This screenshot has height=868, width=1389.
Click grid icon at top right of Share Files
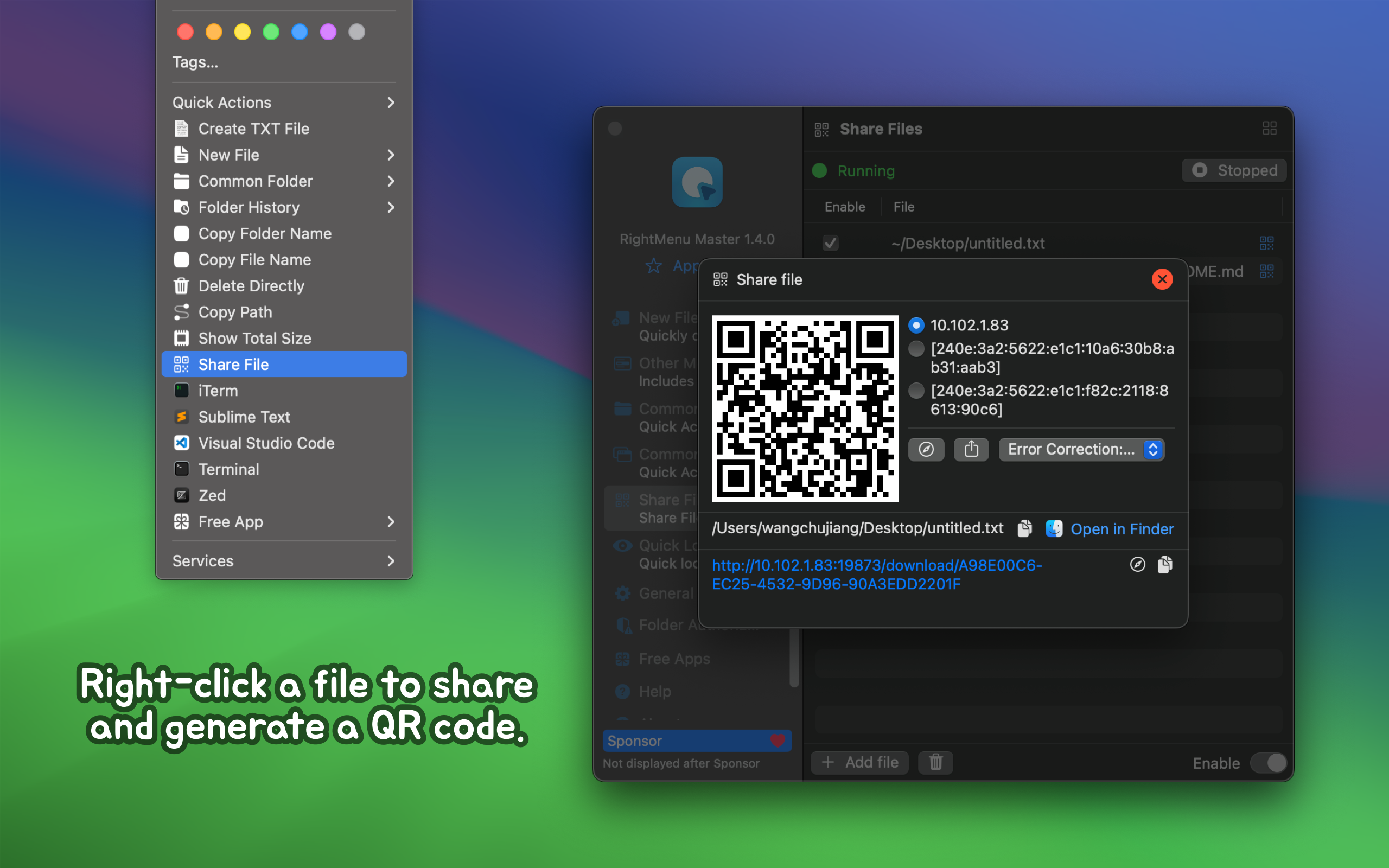coord(1269,129)
